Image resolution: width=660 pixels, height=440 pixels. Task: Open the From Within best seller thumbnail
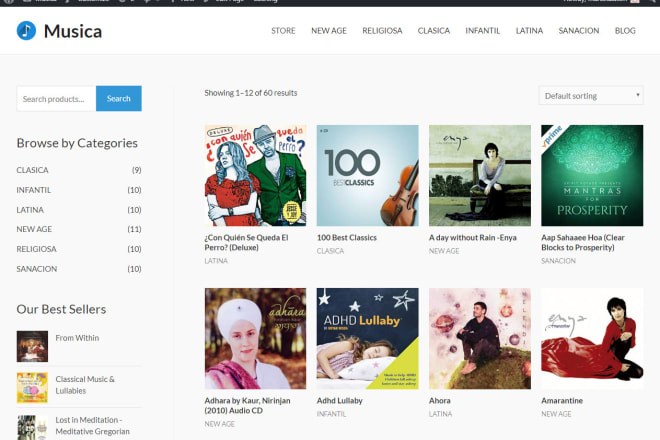coord(32,347)
